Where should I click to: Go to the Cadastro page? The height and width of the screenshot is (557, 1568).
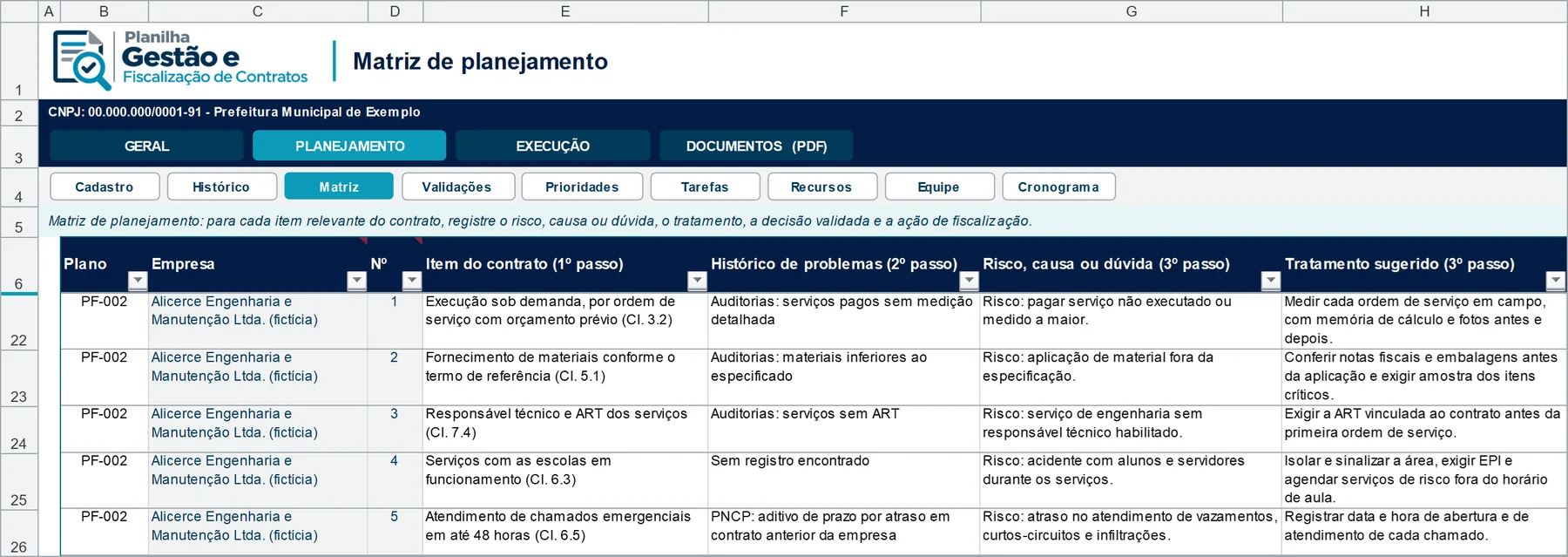105,187
